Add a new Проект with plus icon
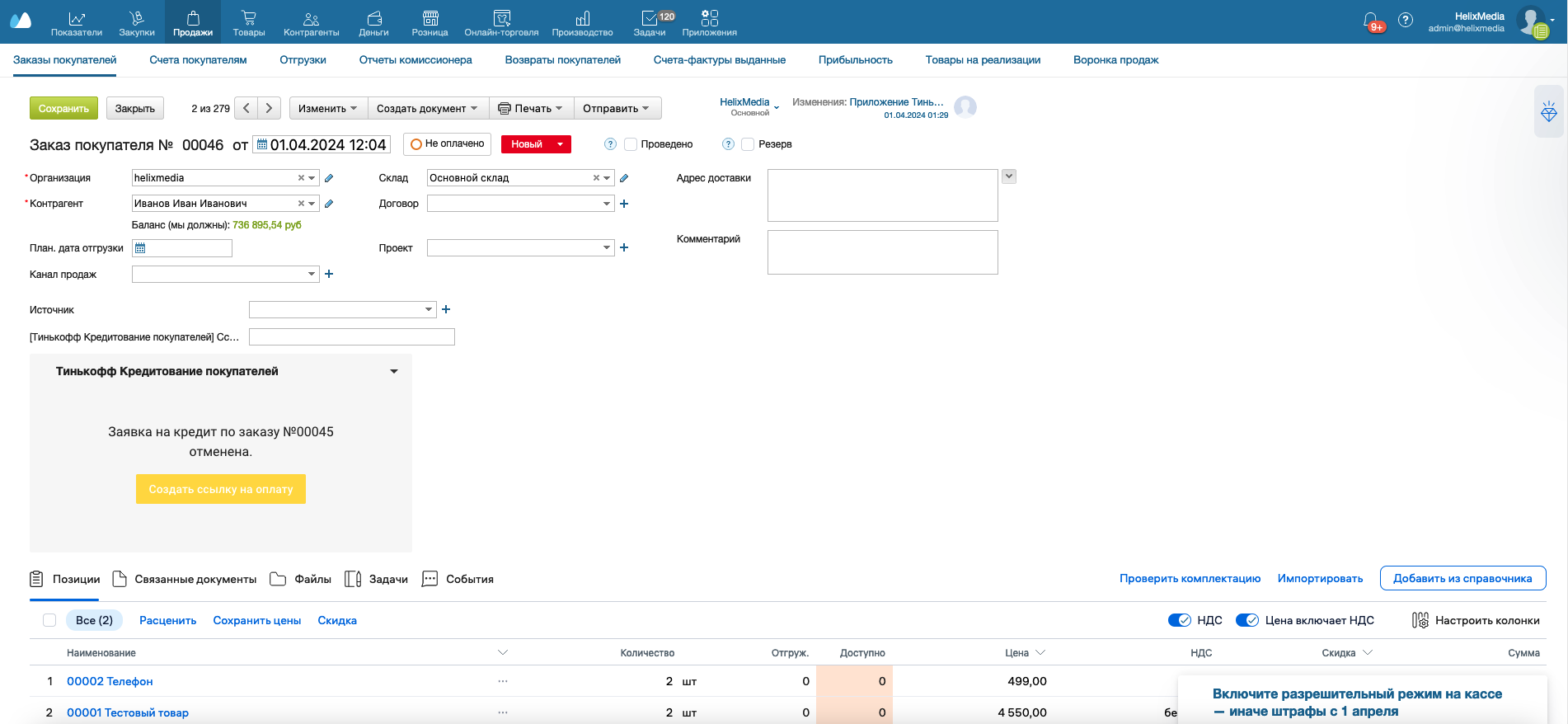Image resolution: width=1568 pixels, height=724 pixels. point(624,247)
